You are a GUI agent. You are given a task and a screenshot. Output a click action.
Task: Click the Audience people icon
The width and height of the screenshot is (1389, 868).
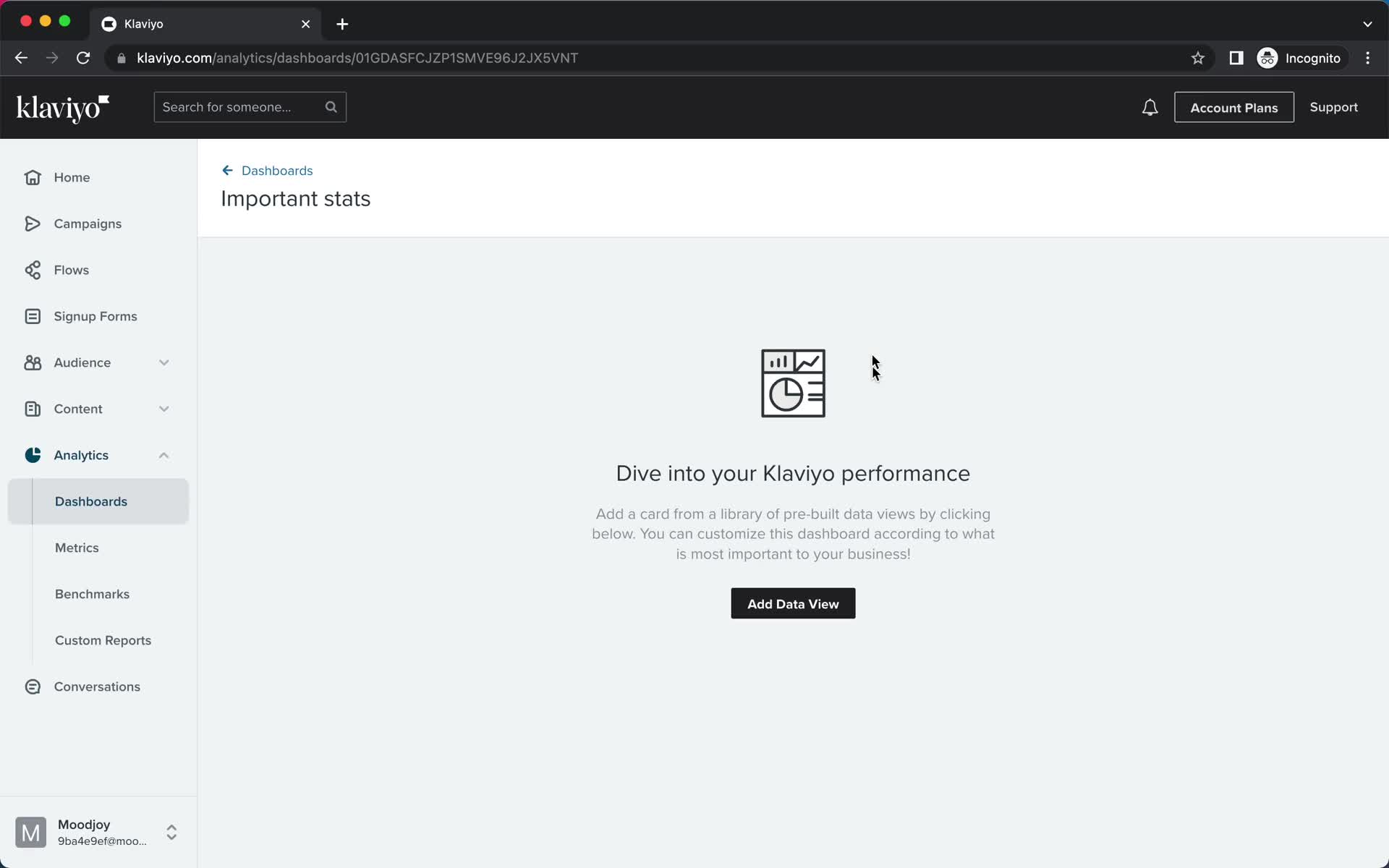33,362
